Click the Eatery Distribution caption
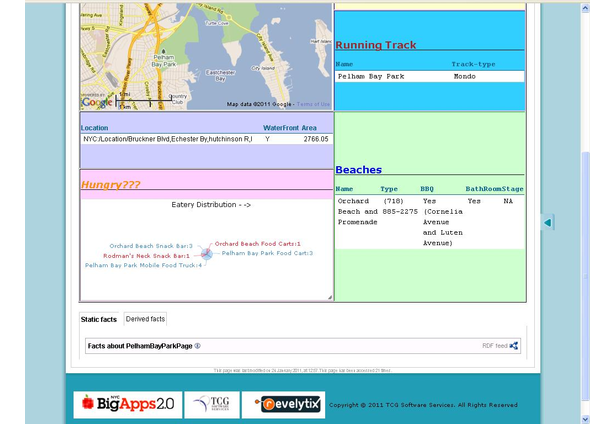The image size is (615, 424). [211, 205]
